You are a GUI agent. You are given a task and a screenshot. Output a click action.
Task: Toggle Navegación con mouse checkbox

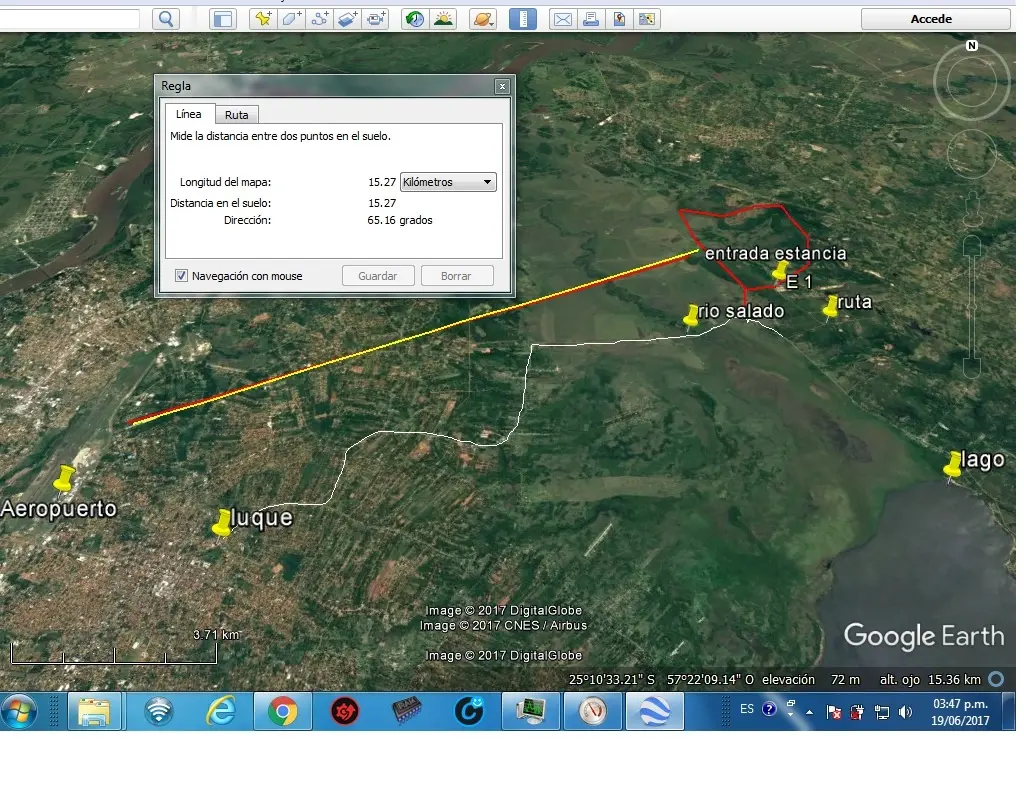(182, 276)
